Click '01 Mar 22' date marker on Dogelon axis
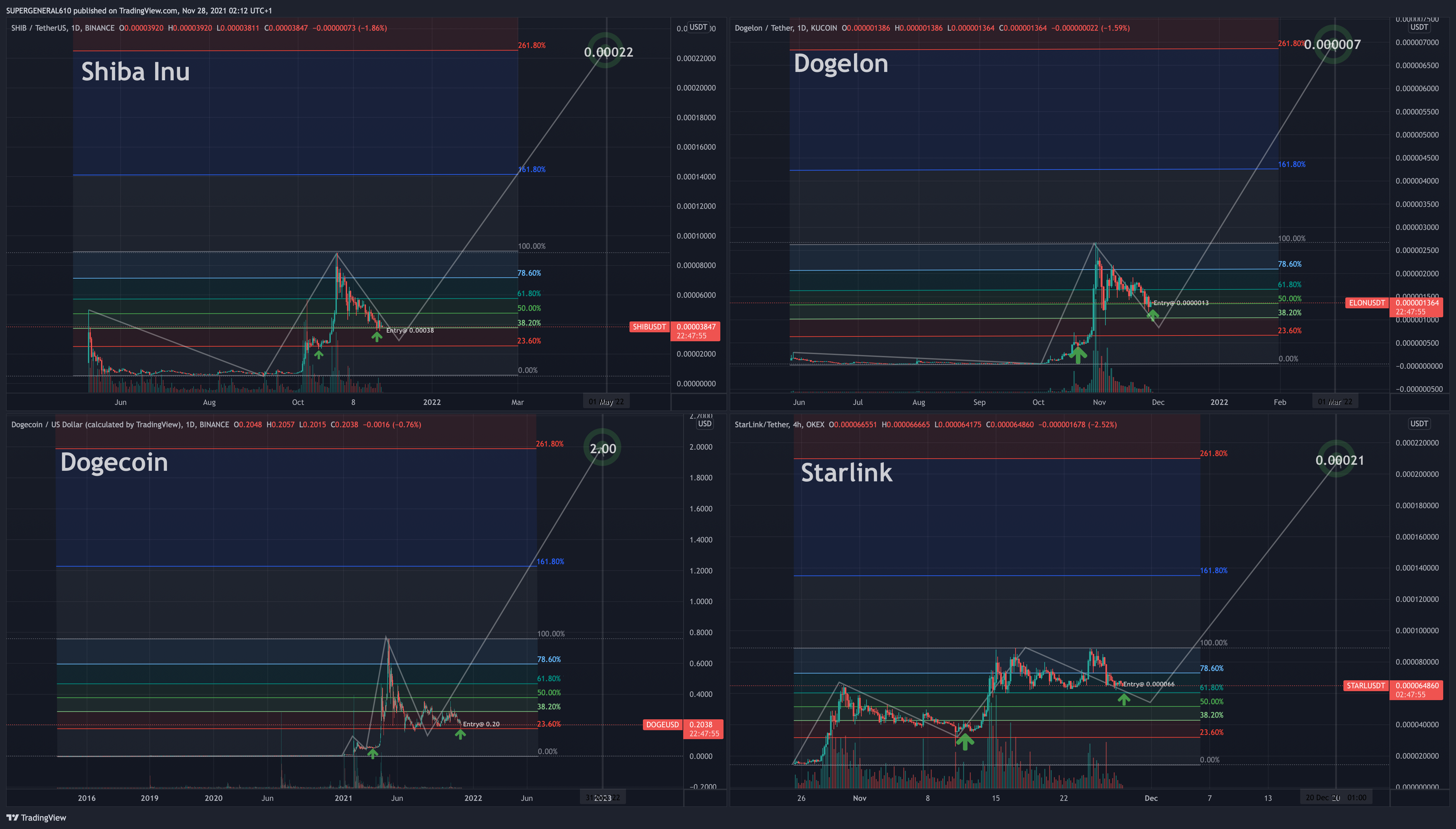The image size is (1456, 829). coord(1335,401)
